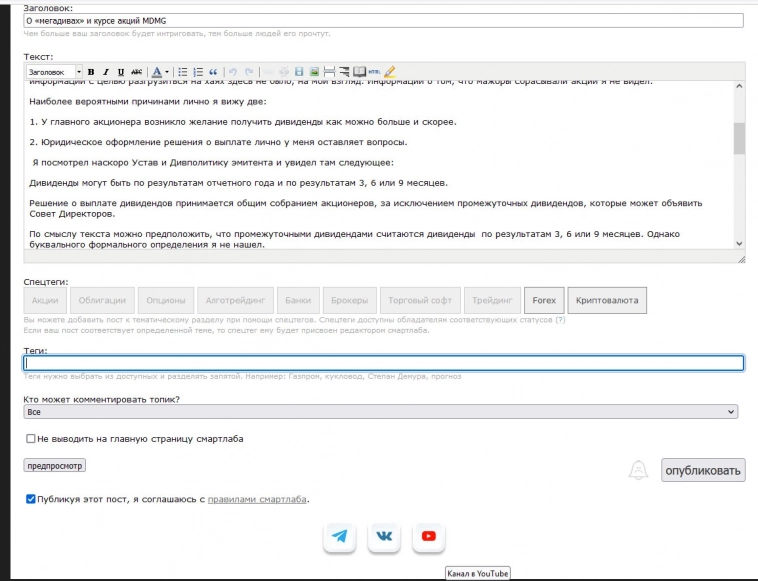Toggle strikethrough (ABC) formatting
This screenshot has width=758, height=581.
(x=136, y=72)
